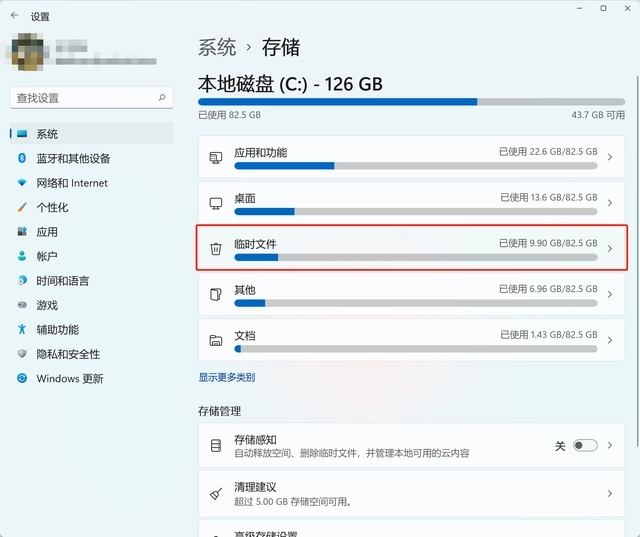Open 蓝牙和其他设备 settings page
640x537 pixels.
pos(92,158)
